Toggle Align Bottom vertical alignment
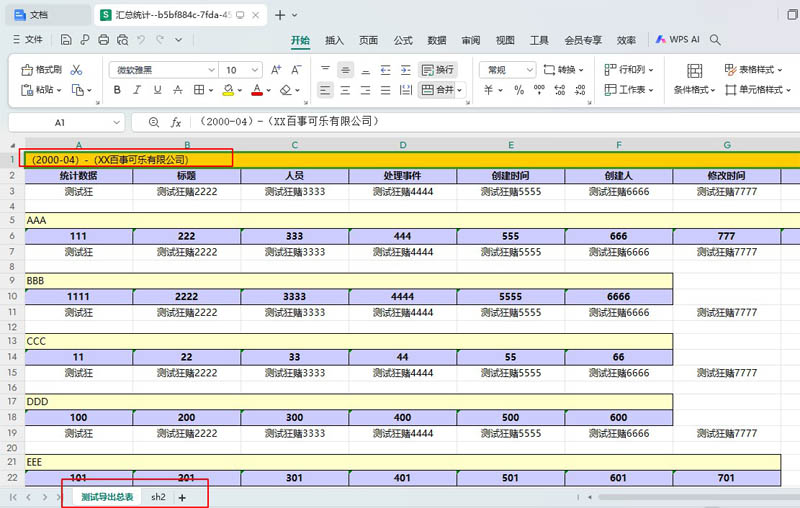Screen dimensions: 800x508 (x=365, y=70)
